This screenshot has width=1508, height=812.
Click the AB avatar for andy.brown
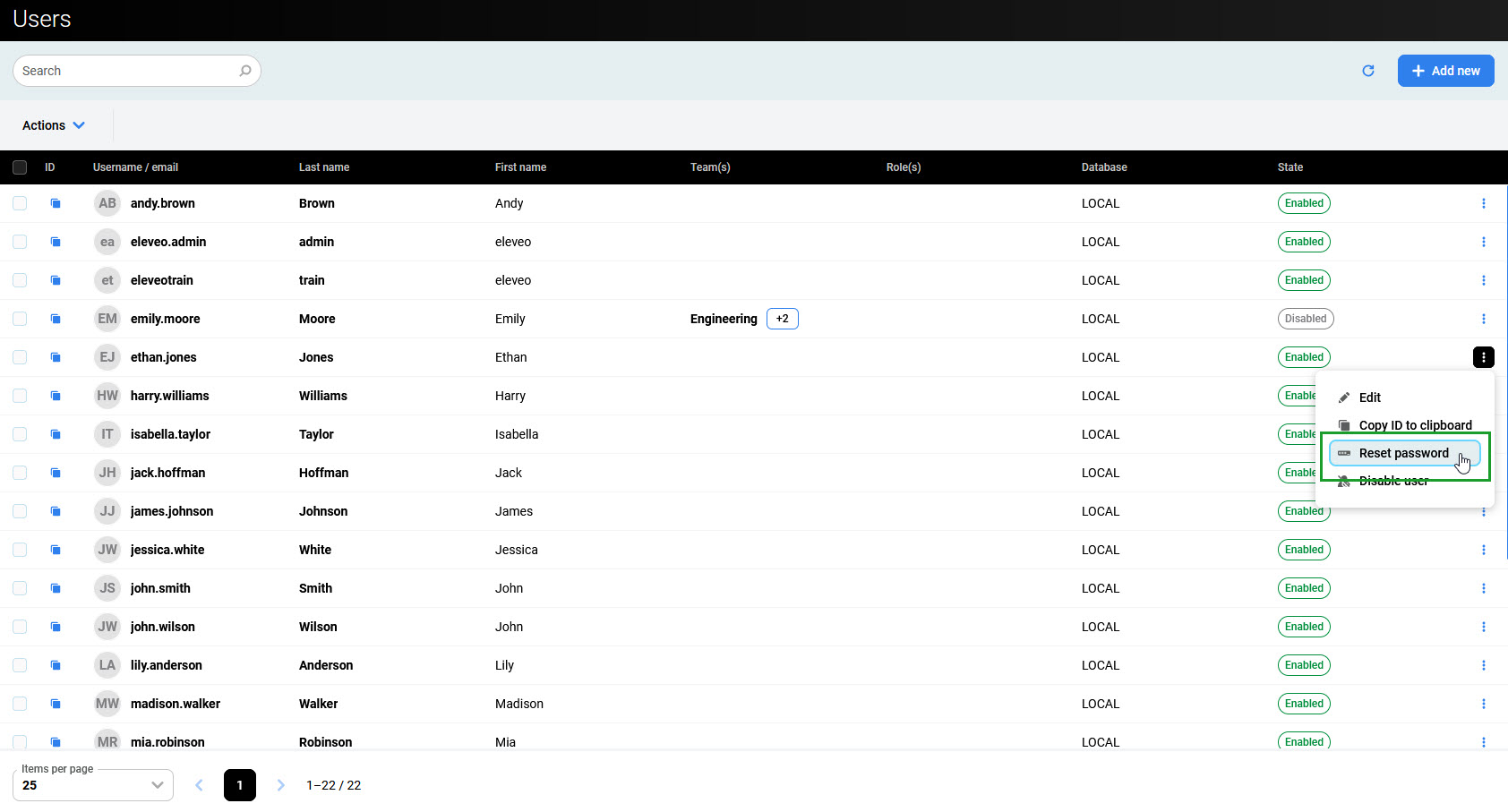click(x=107, y=203)
